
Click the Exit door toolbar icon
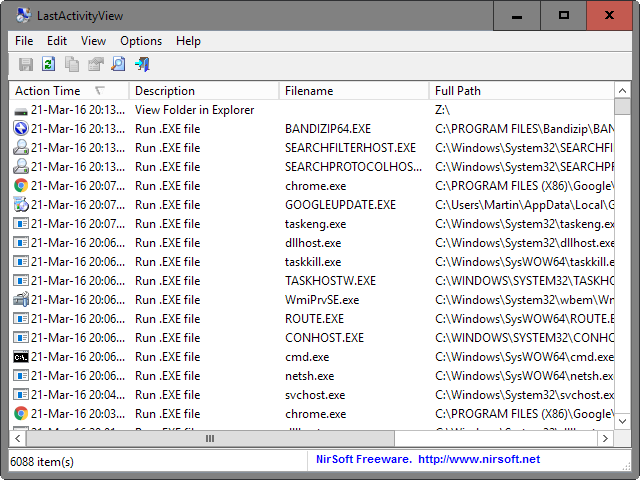(142, 64)
